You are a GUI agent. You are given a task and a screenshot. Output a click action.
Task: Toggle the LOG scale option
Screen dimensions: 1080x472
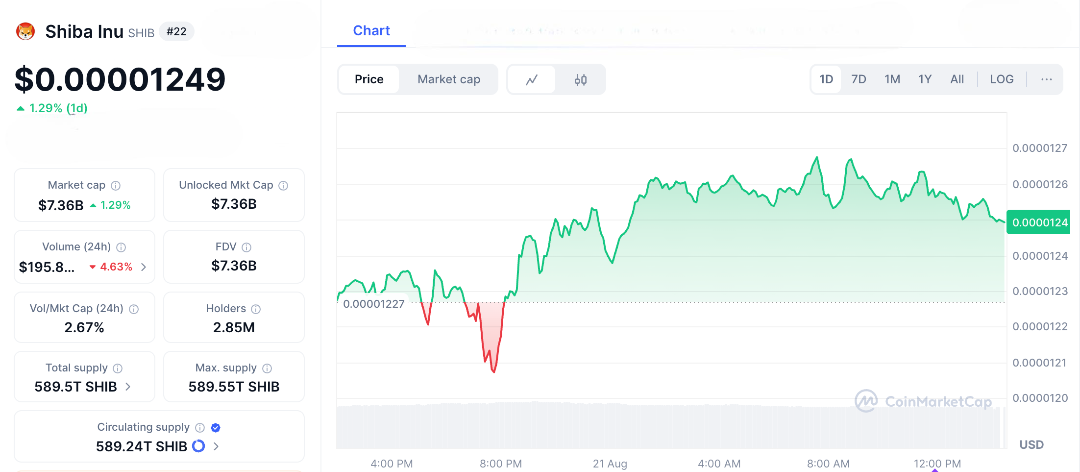[x=1001, y=80]
